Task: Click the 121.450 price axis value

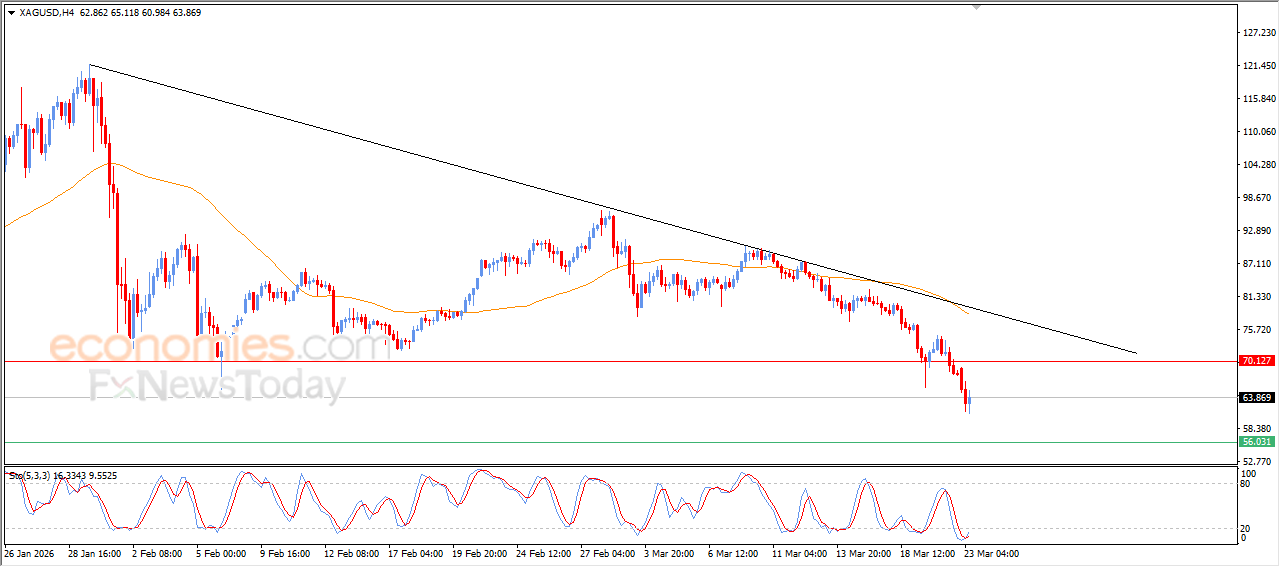Action: pyautogui.click(x=1257, y=66)
